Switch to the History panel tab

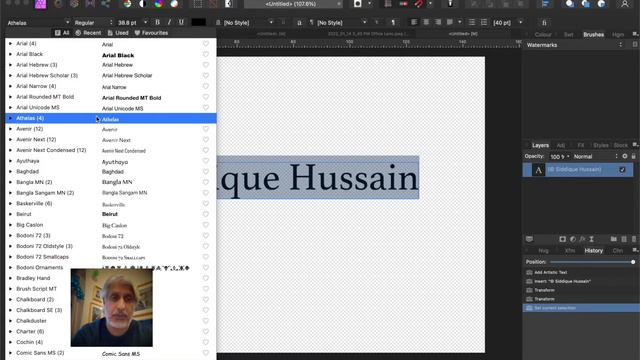click(x=593, y=251)
